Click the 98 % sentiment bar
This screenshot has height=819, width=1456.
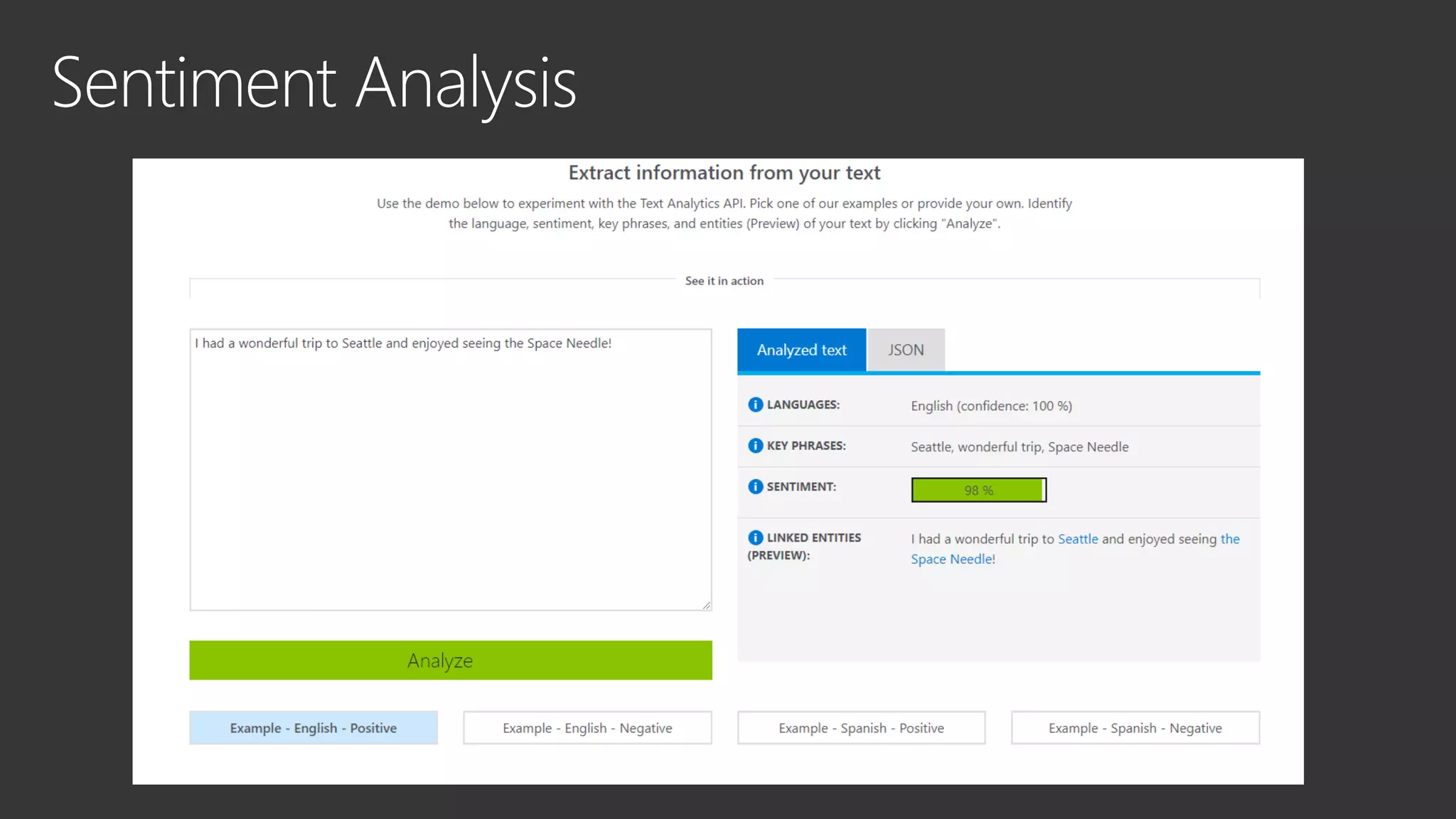pos(978,490)
